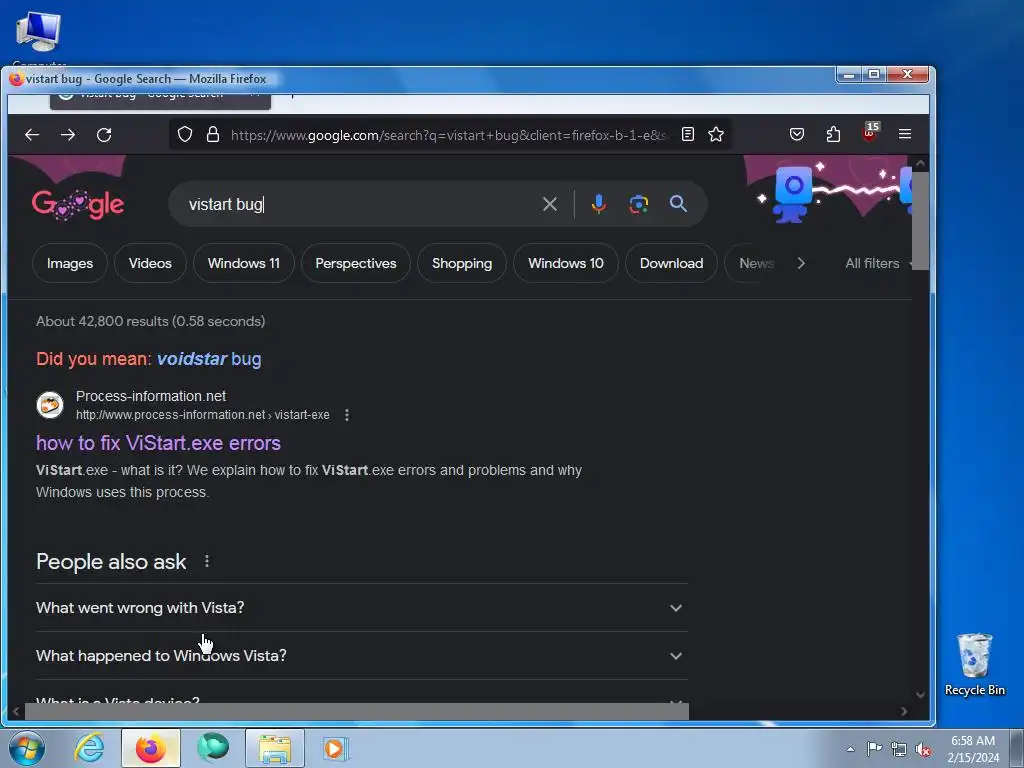
Task: Select the Windows 11 filter chip
Action: click(x=244, y=263)
